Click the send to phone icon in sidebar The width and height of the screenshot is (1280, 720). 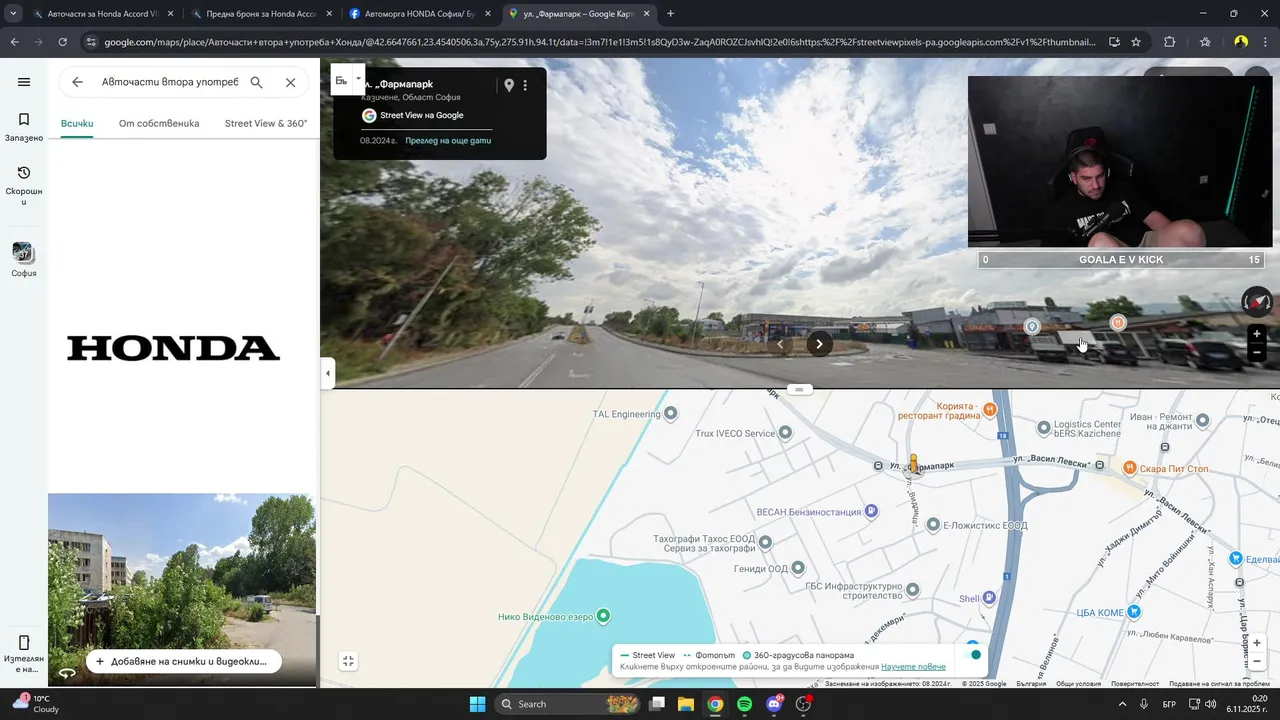[24, 642]
